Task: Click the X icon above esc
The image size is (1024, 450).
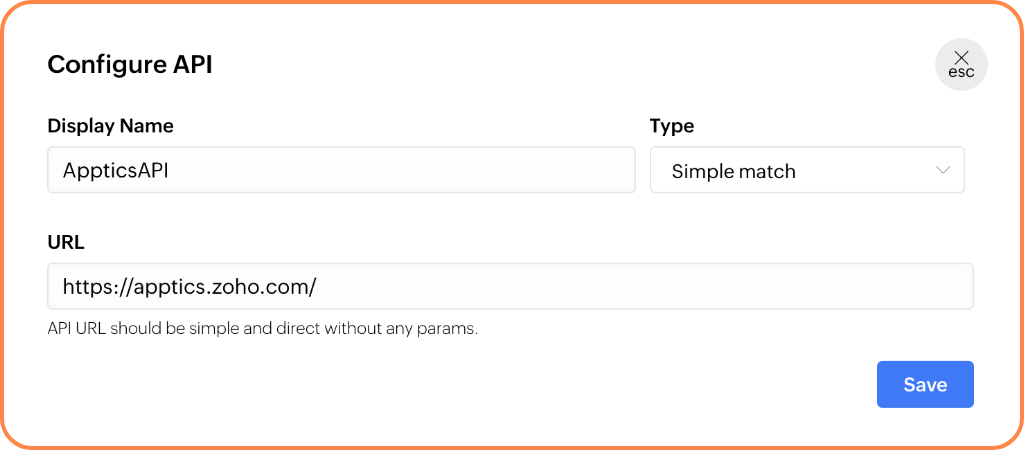Action: point(961,57)
